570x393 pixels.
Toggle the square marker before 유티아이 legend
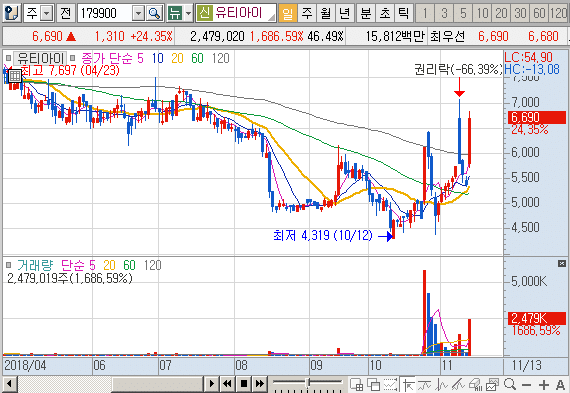8,58
